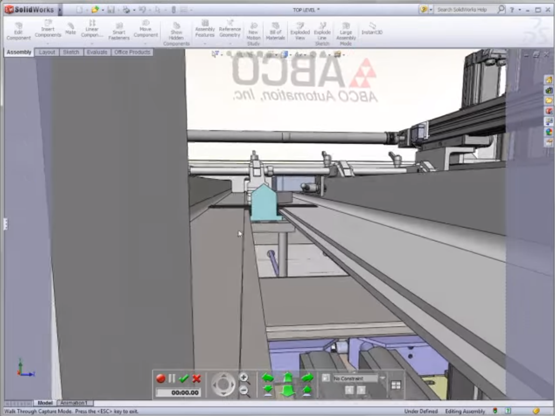Click the red Record button
The width and height of the screenshot is (555, 416).
(161, 378)
